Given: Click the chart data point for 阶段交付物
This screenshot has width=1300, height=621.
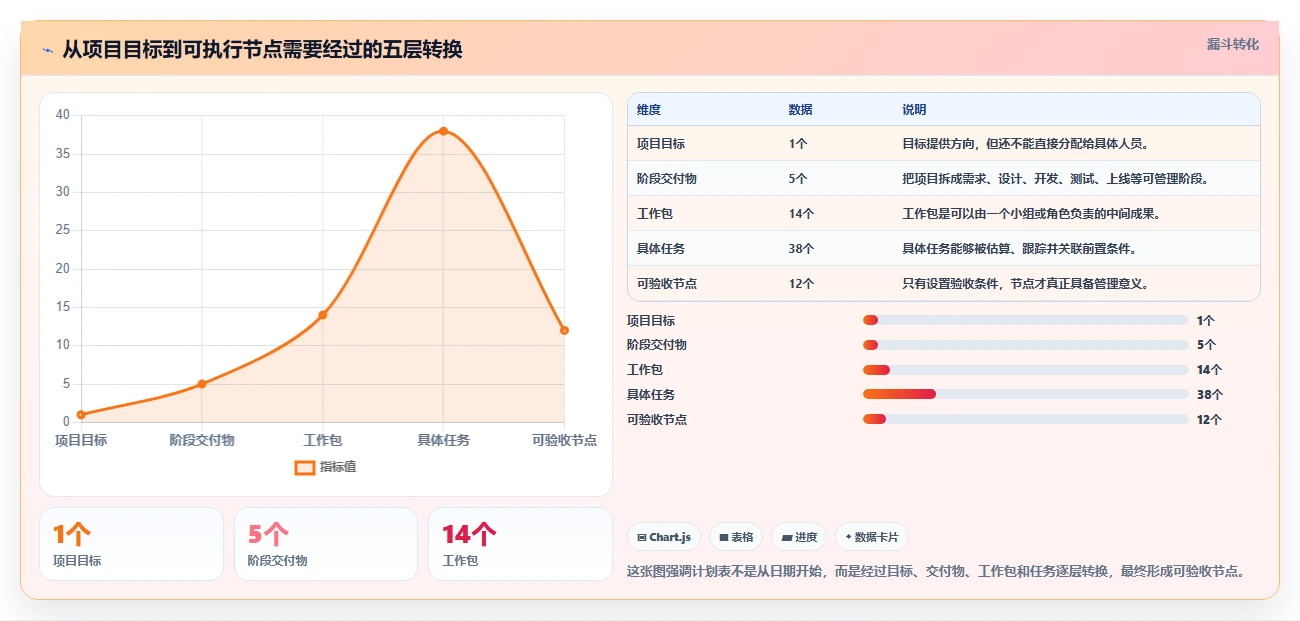Looking at the screenshot, I should pos(202,384).
